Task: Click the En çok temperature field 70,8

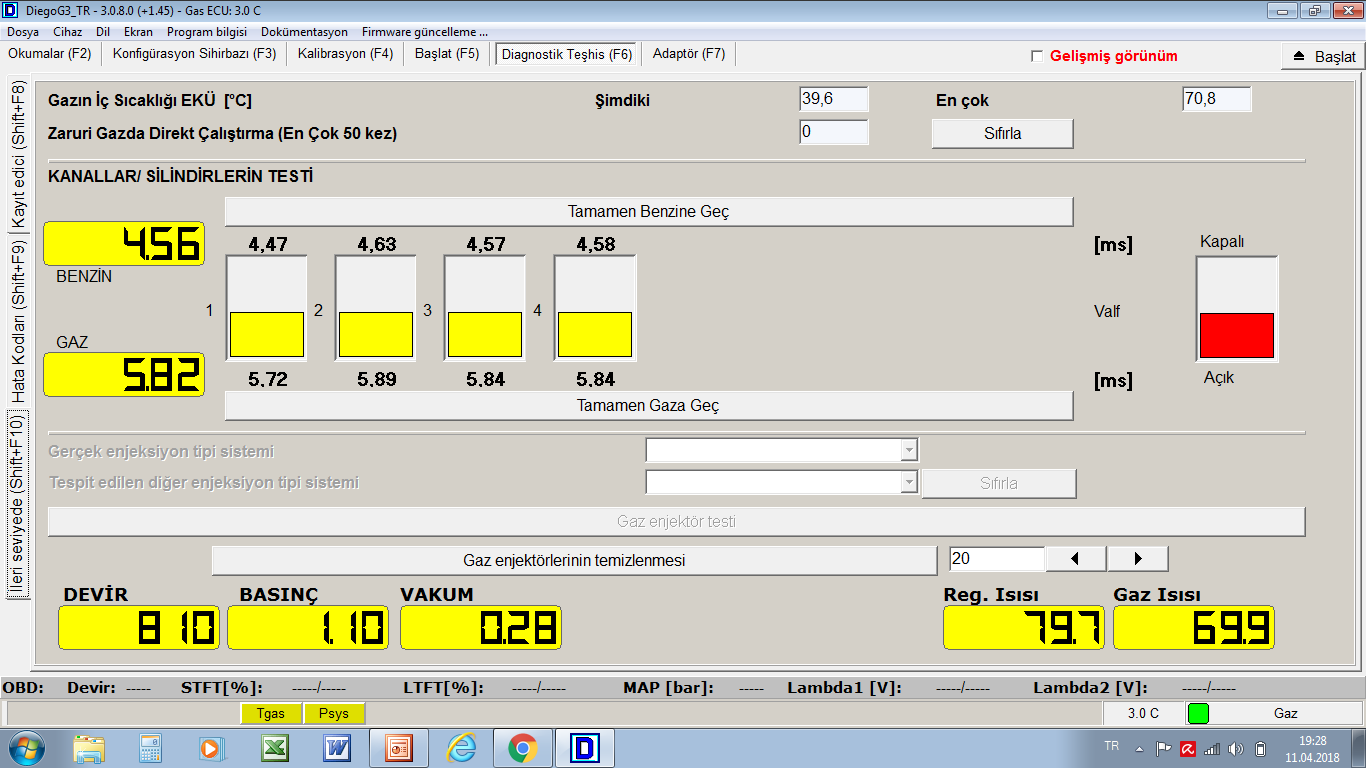Action: (x=1216, y=99)
